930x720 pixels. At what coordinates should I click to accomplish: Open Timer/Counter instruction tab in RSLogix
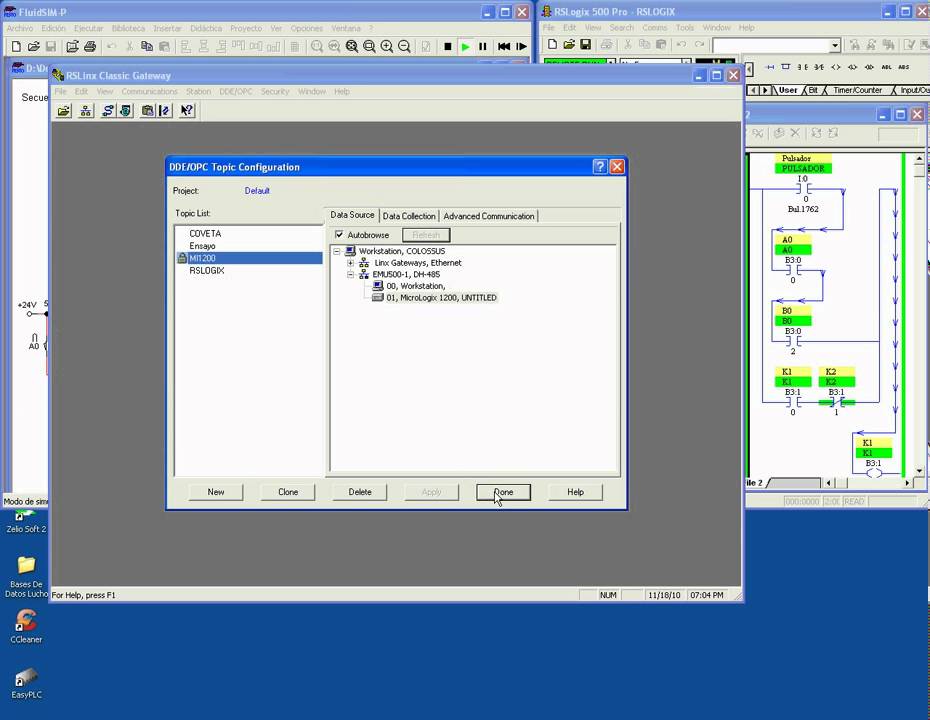[858, 90]
